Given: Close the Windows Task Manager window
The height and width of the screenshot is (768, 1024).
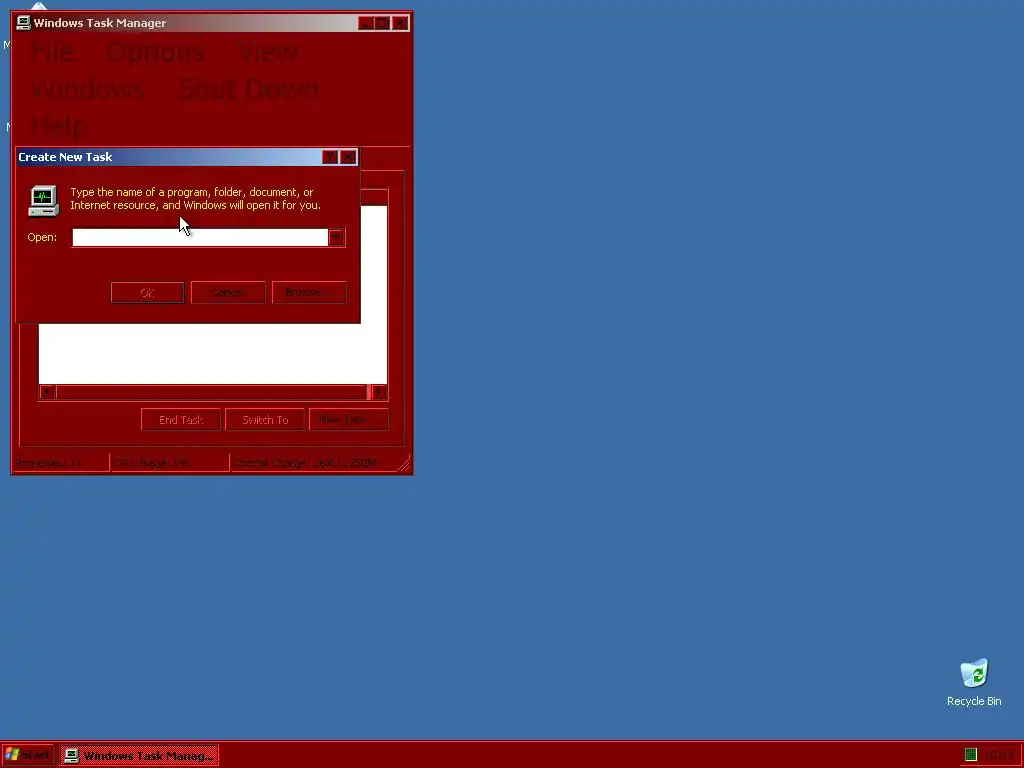Looking at the screenshot, I should tap(400, 24).
